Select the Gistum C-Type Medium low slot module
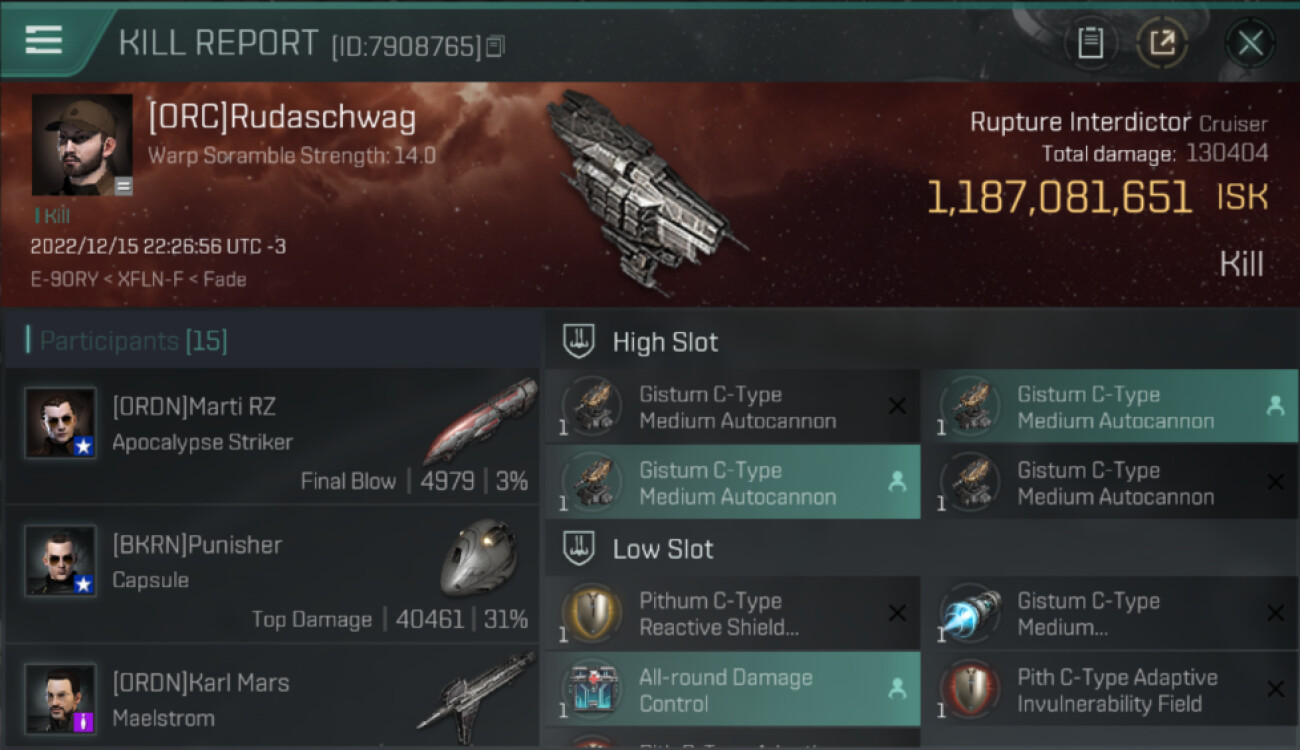1300x750 pixels. pos(1111,614)
